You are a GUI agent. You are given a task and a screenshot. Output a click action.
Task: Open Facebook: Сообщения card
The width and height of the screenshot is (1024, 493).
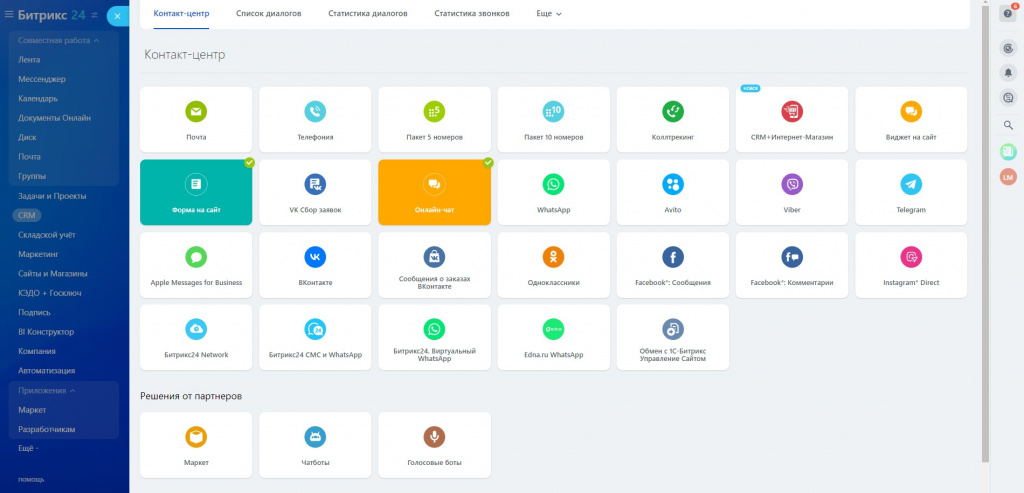click(673, 265)
